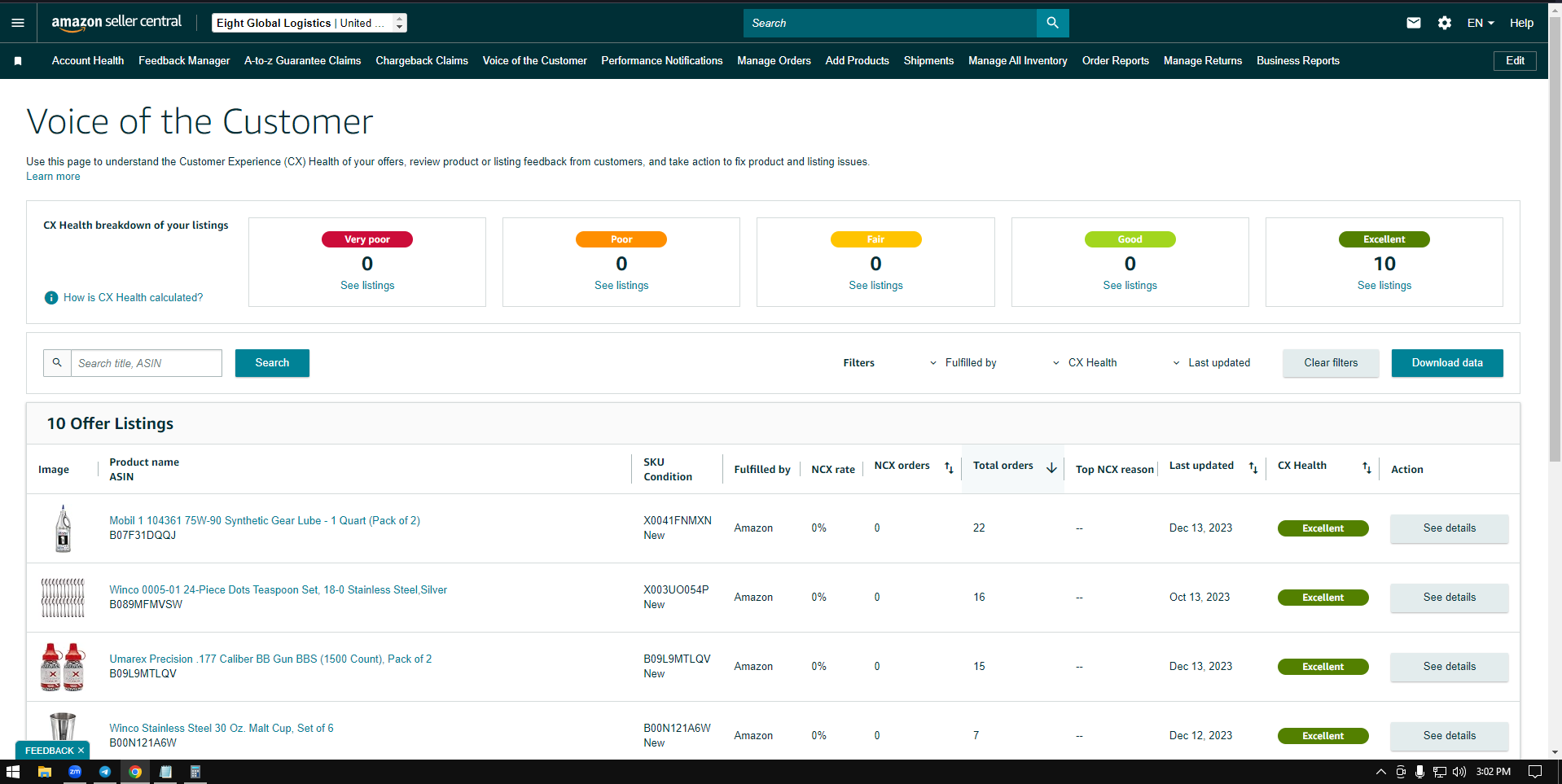
Task: Click the microphone tray icon
Action: click(x=1419, y=772)
